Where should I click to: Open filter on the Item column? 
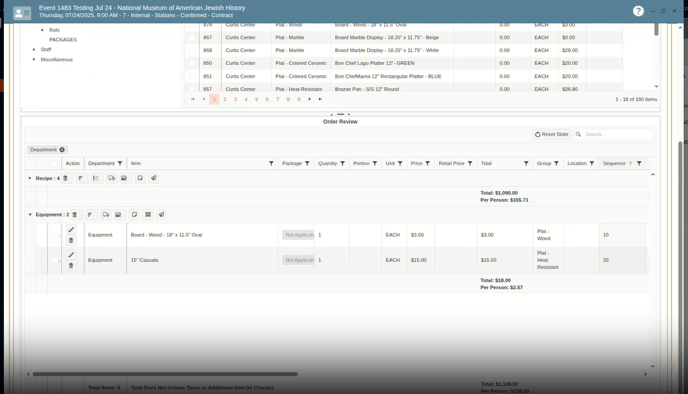(271, 163)
